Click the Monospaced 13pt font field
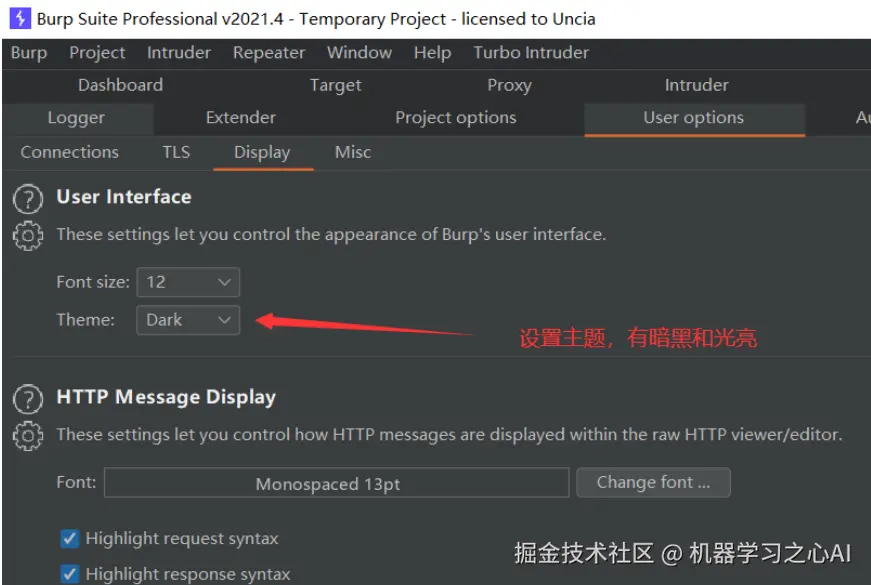Screen dimensions: 871x585 click(x=337, y=482)
